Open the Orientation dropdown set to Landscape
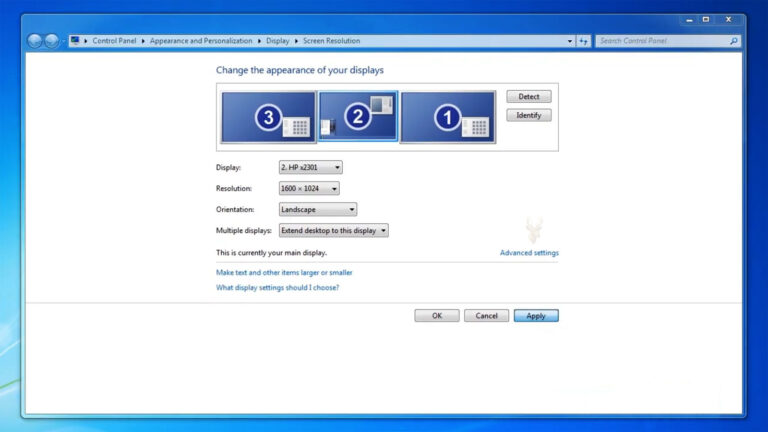Image resolution: width=768 pixels, height=432 pixels. tap(317, 210)
